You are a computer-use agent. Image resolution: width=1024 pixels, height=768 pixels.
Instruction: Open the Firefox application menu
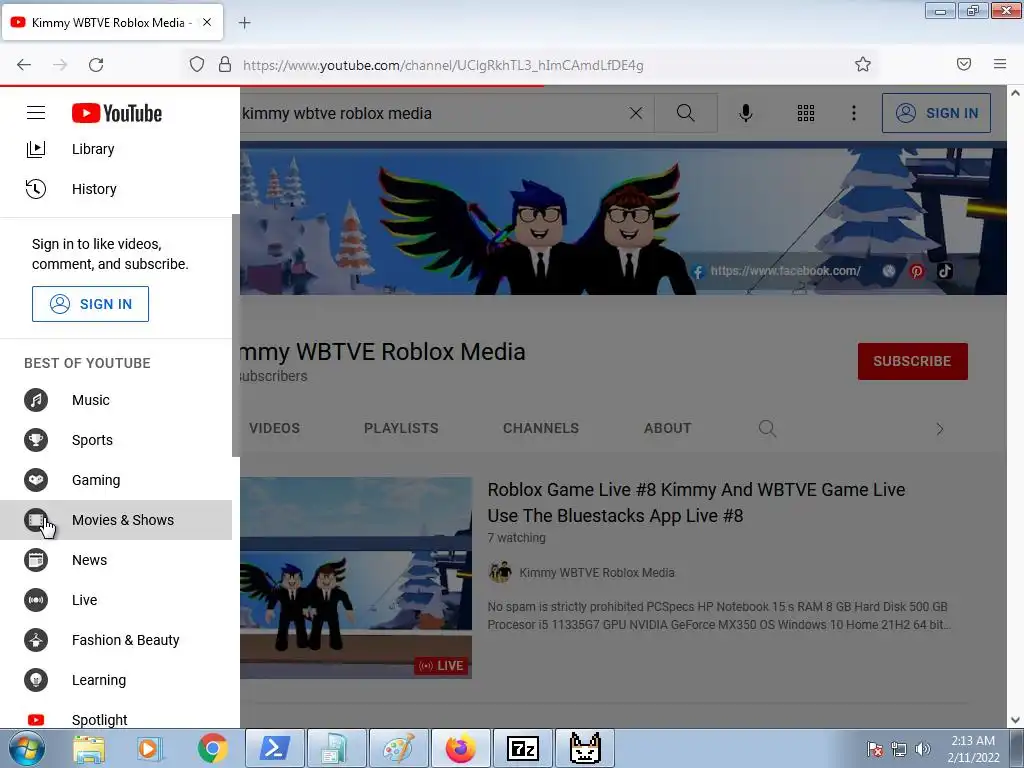point(1000,64)
